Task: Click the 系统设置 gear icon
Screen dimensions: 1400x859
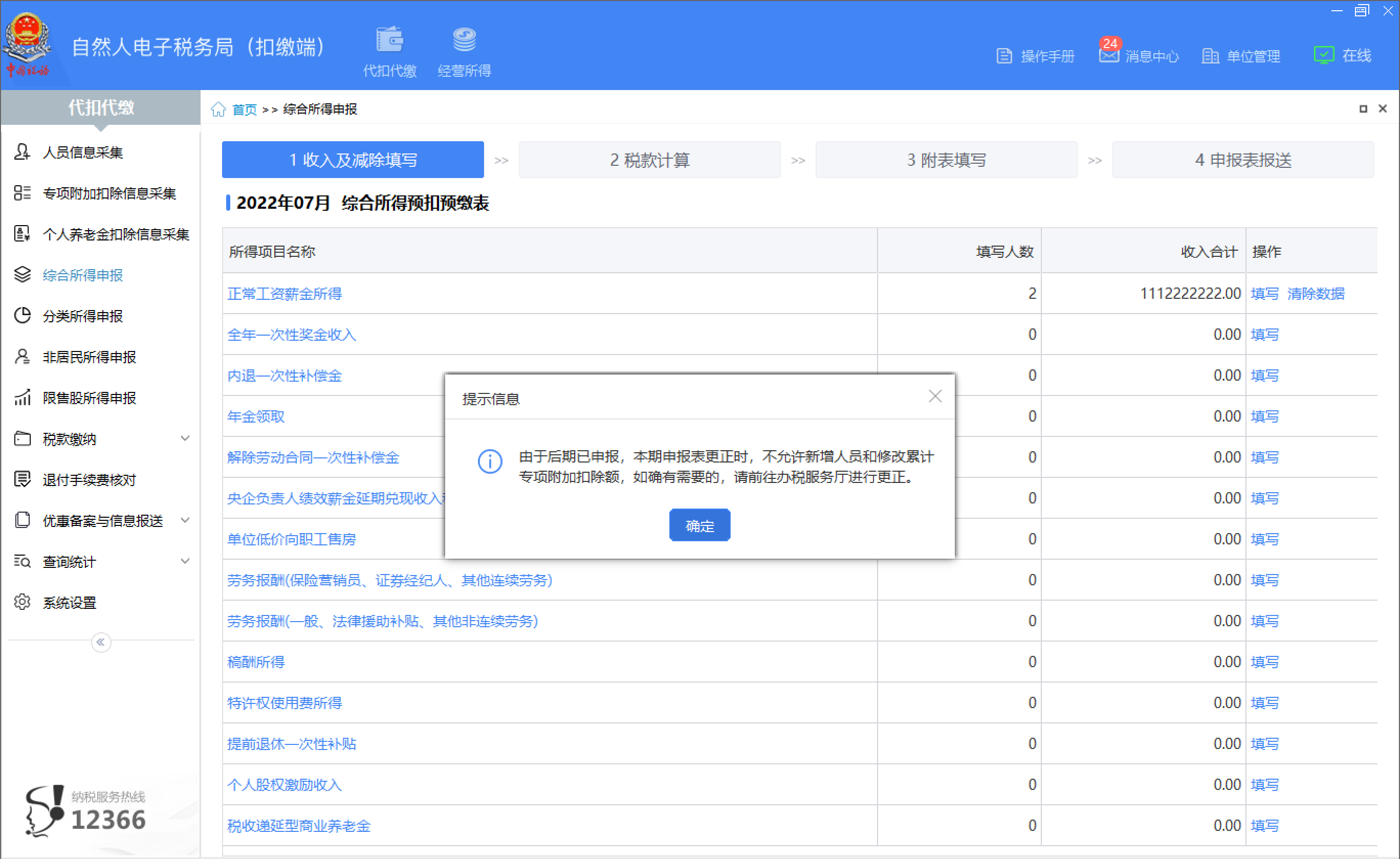Action: pyautogui.click(x=22, y=602)
